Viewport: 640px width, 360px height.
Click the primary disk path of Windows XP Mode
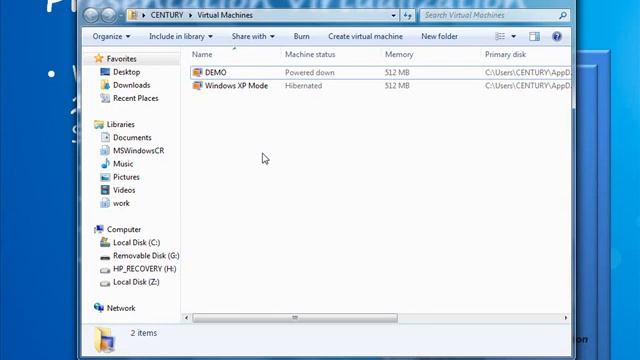(527, 86)
